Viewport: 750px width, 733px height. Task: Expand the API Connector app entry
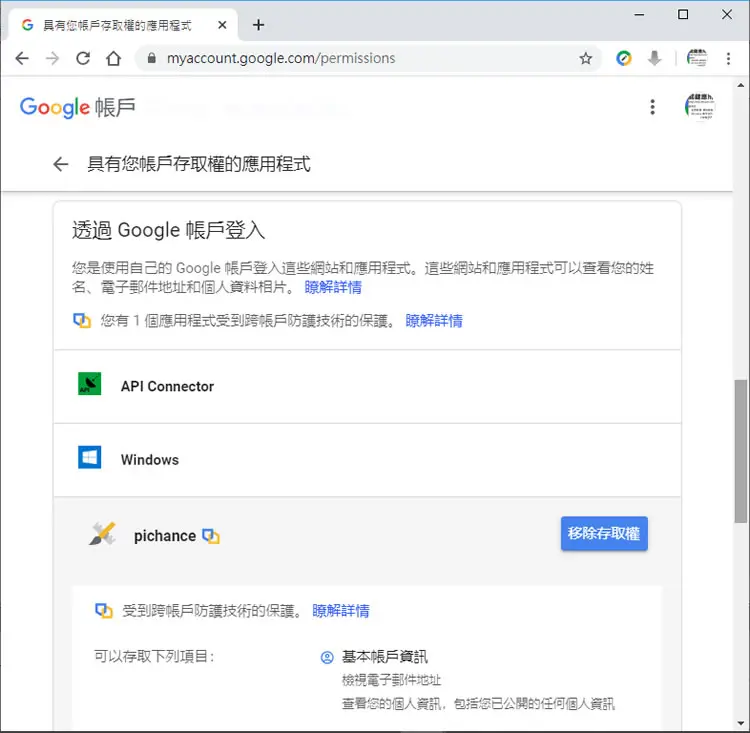pyautogui.click(x=367, y=386)
